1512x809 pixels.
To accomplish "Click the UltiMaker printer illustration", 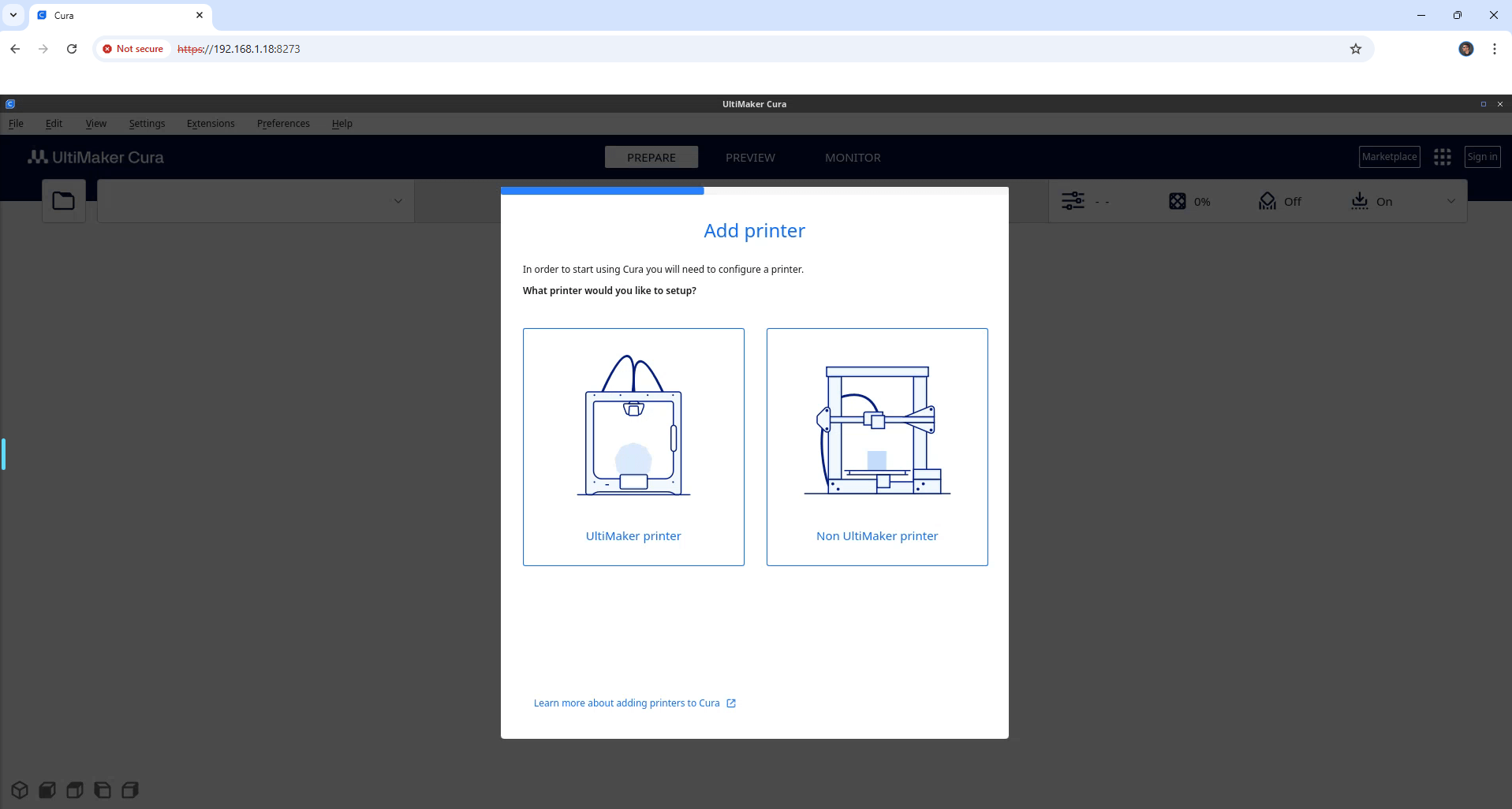I will (x=633, y=426).
